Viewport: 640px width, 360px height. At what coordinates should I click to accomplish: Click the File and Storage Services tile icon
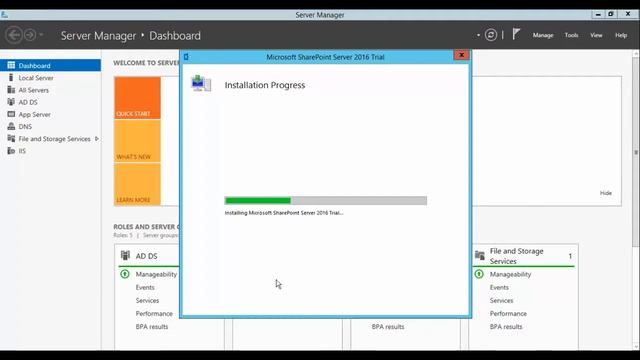pyautogui.click(x=480, y=256)
